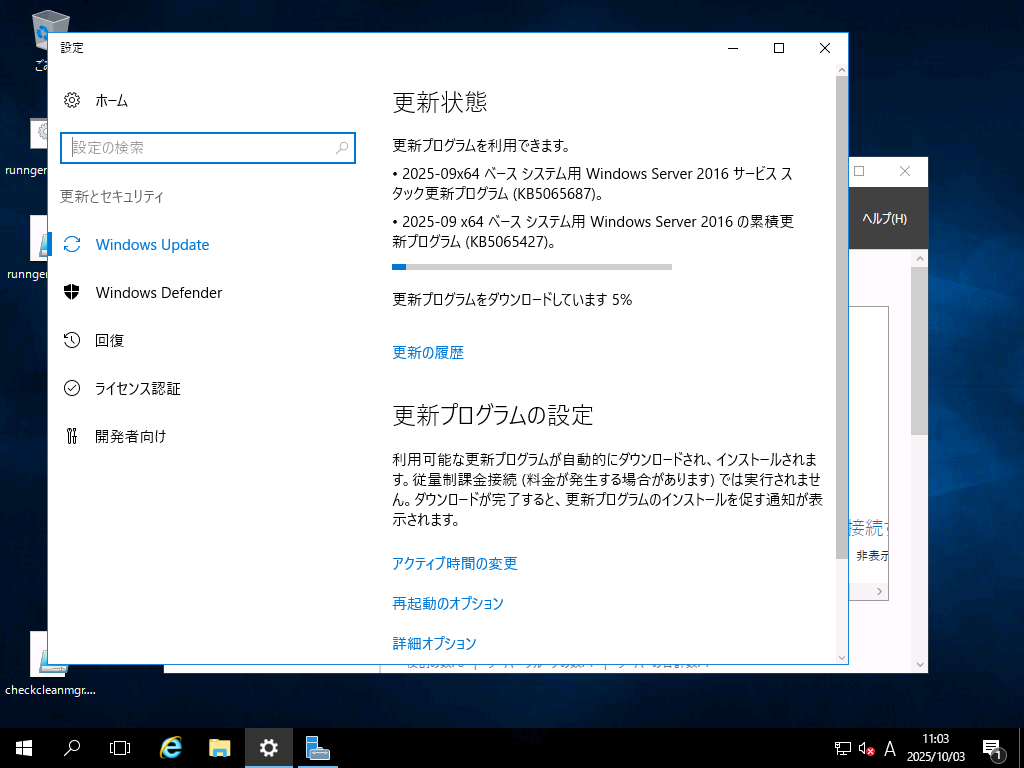
Task: Click the scrollbar down arrow in Settings
Action: point(841,655)
